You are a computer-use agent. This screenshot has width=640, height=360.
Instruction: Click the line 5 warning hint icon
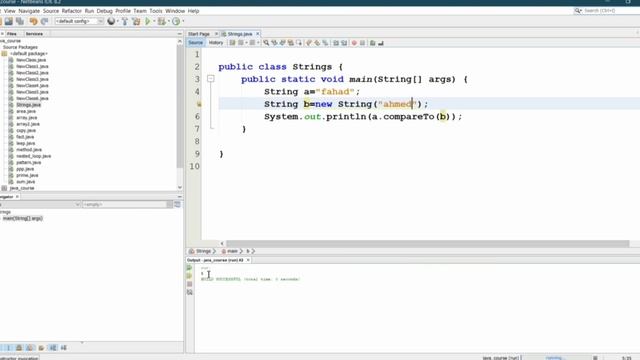click(x=199, y=104)
